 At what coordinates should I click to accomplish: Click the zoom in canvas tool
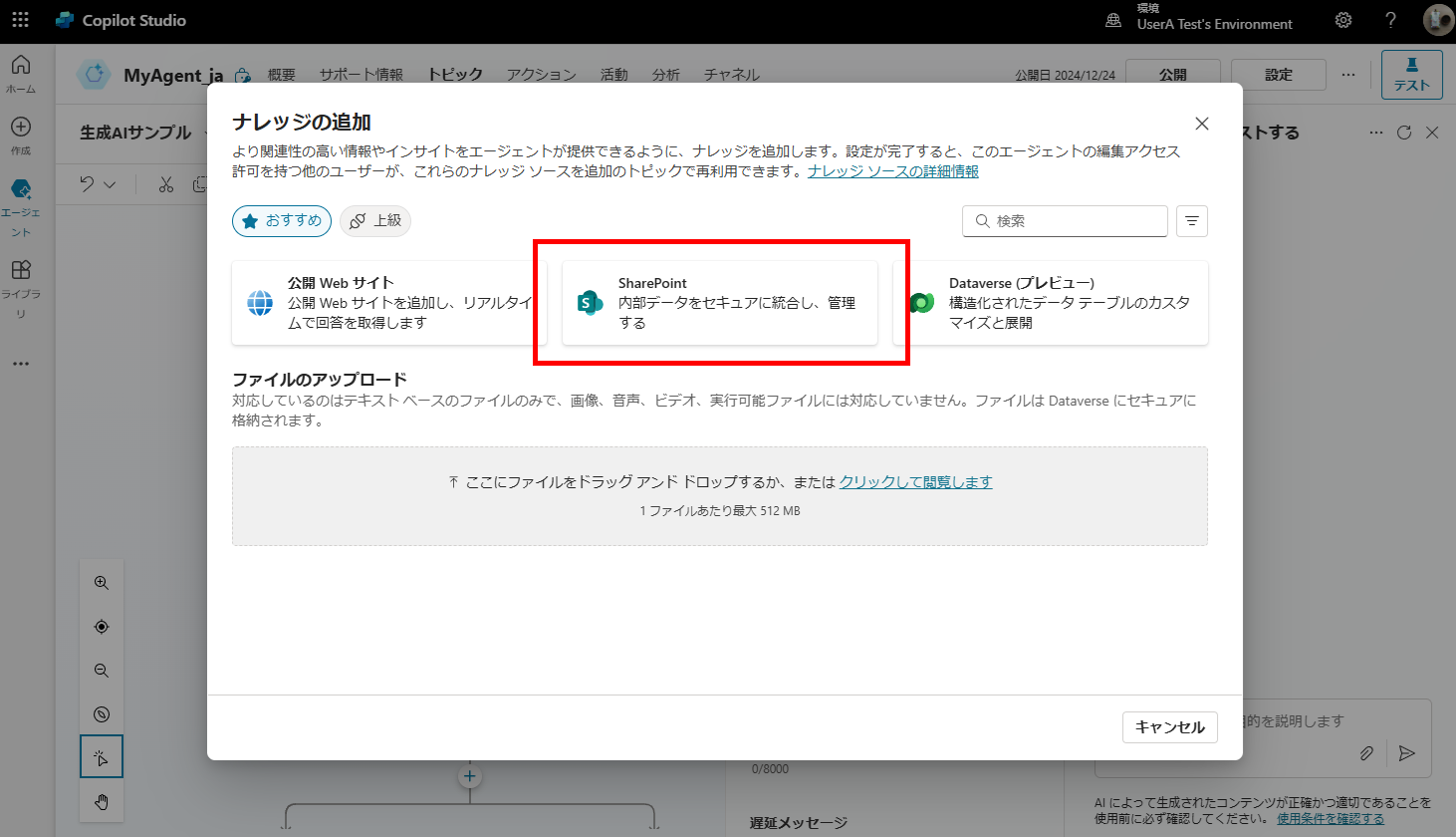(x=102, y=583)
